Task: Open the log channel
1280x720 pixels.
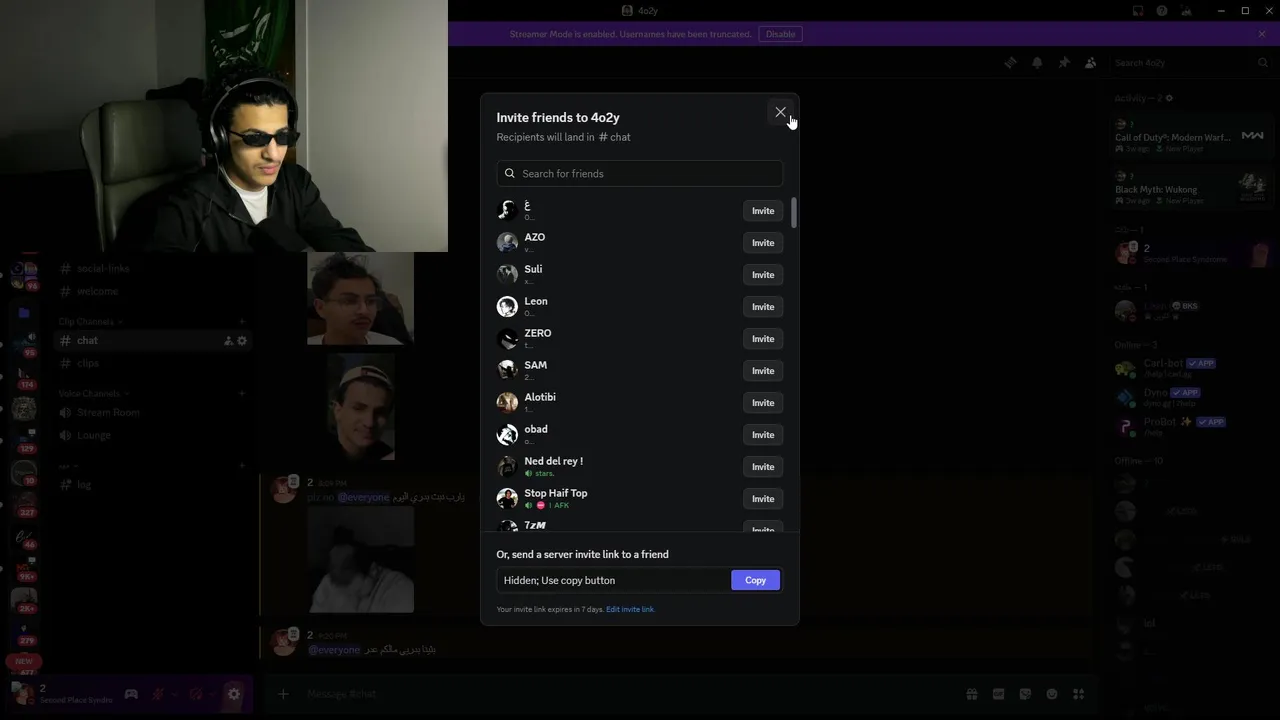Action: (x=152, y=484)
